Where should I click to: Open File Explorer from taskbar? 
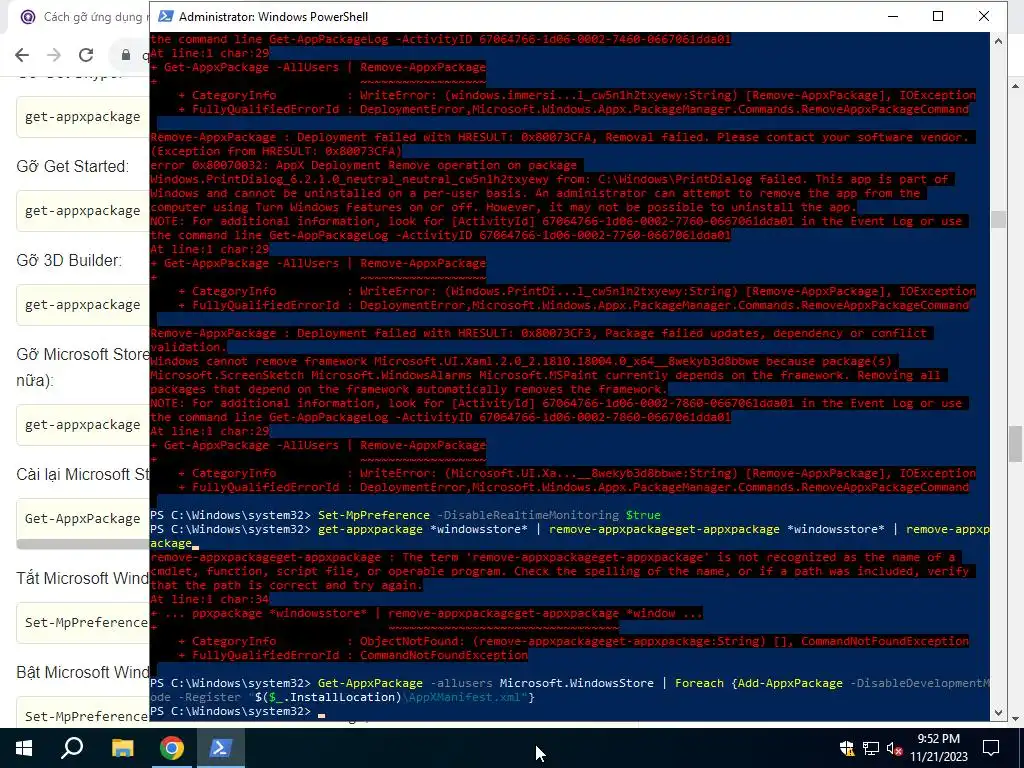tap(122, 748)
